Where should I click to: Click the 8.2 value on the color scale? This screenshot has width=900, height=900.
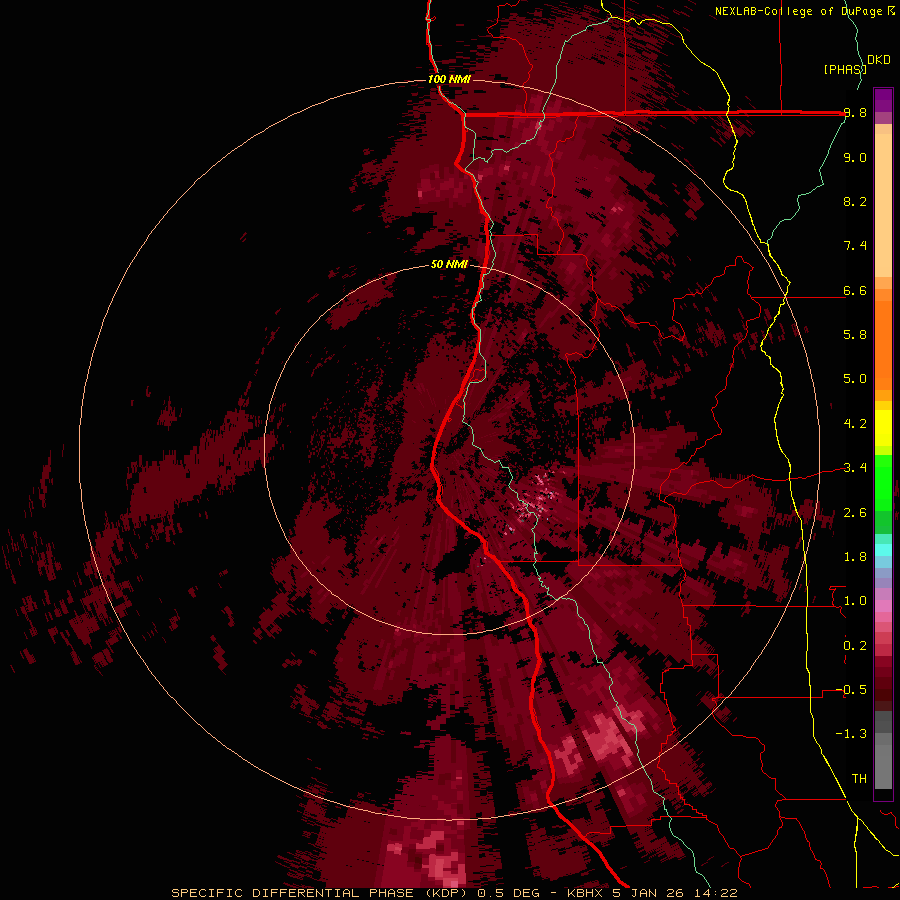[855, 201]
